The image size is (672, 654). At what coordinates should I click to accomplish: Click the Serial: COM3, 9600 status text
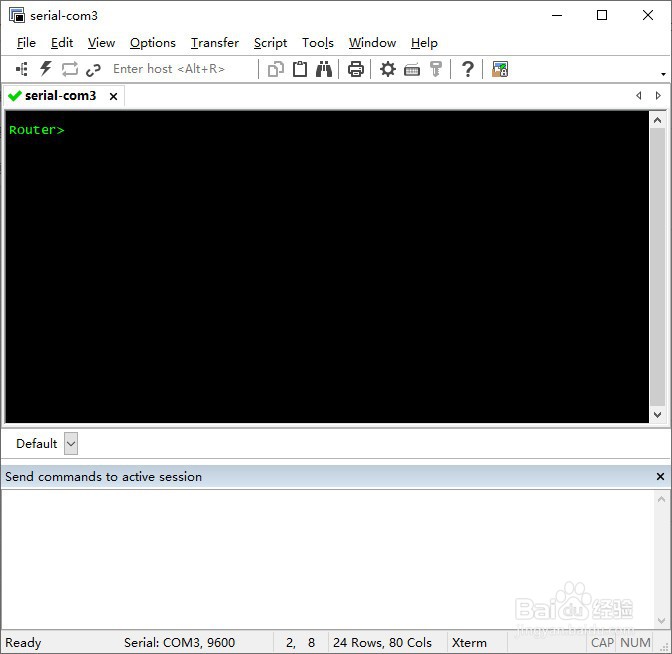point(179,642)
